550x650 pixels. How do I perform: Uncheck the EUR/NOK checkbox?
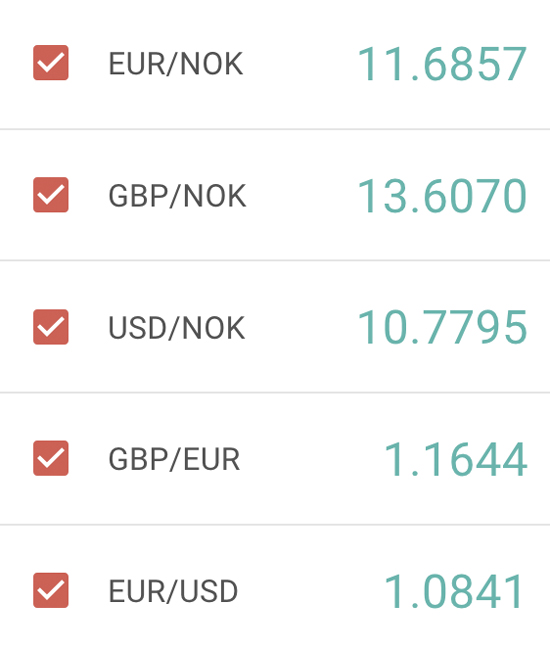point(51,63)
